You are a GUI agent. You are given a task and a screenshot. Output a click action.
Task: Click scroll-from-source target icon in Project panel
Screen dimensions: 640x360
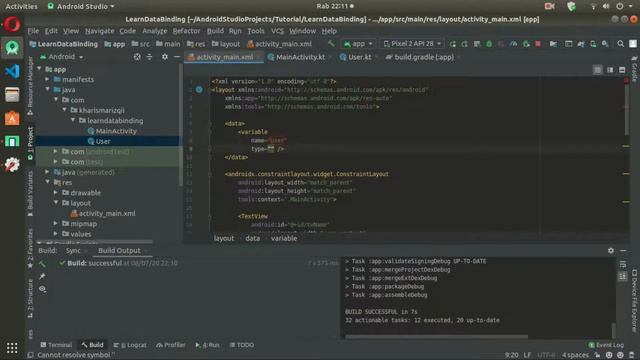(137, 57)
